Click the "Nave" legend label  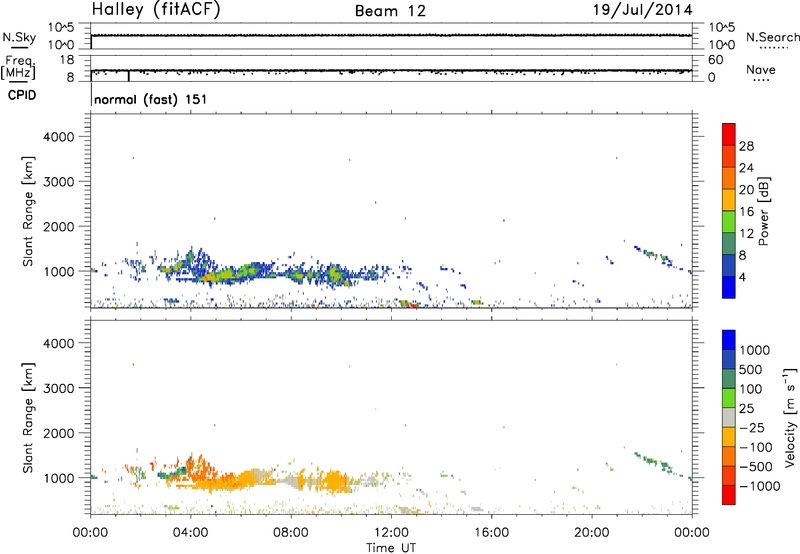[761, 69]
